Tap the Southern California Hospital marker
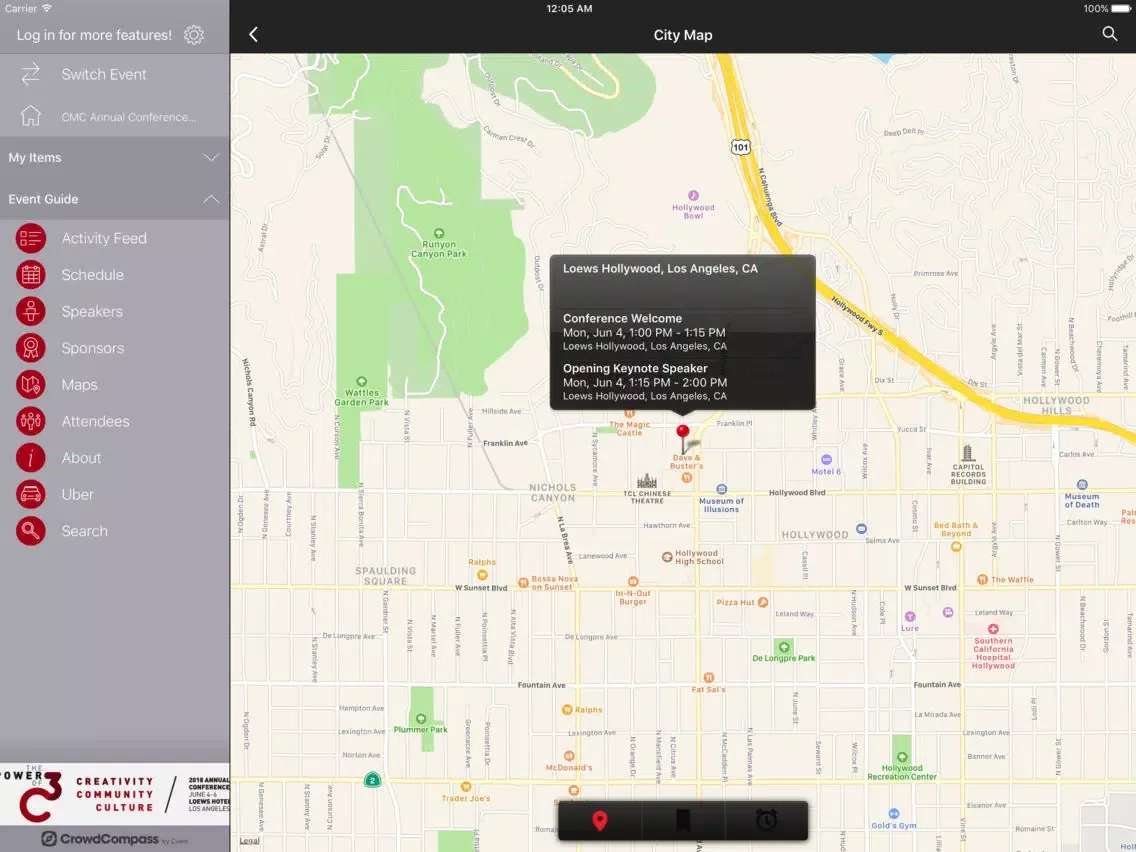The height and width of the screenshot is (852, 1136). (993, 629)
